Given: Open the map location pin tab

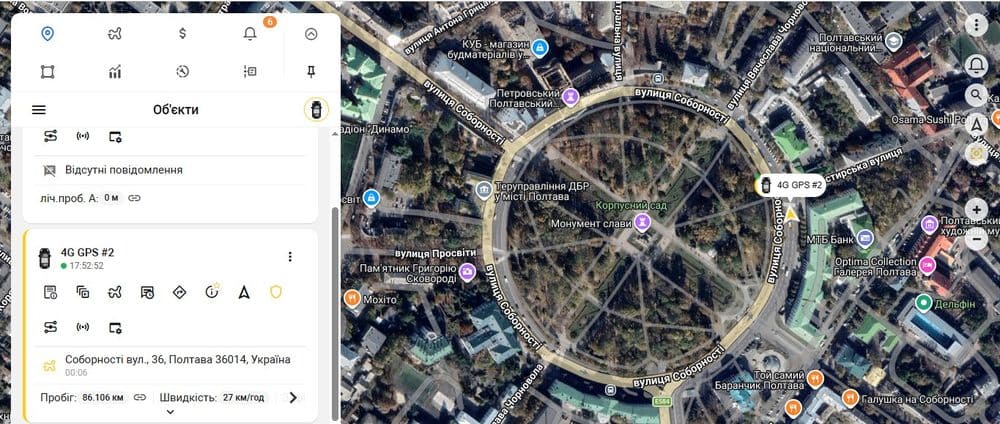Looking at the screenshot, I should tap(47, 34).
